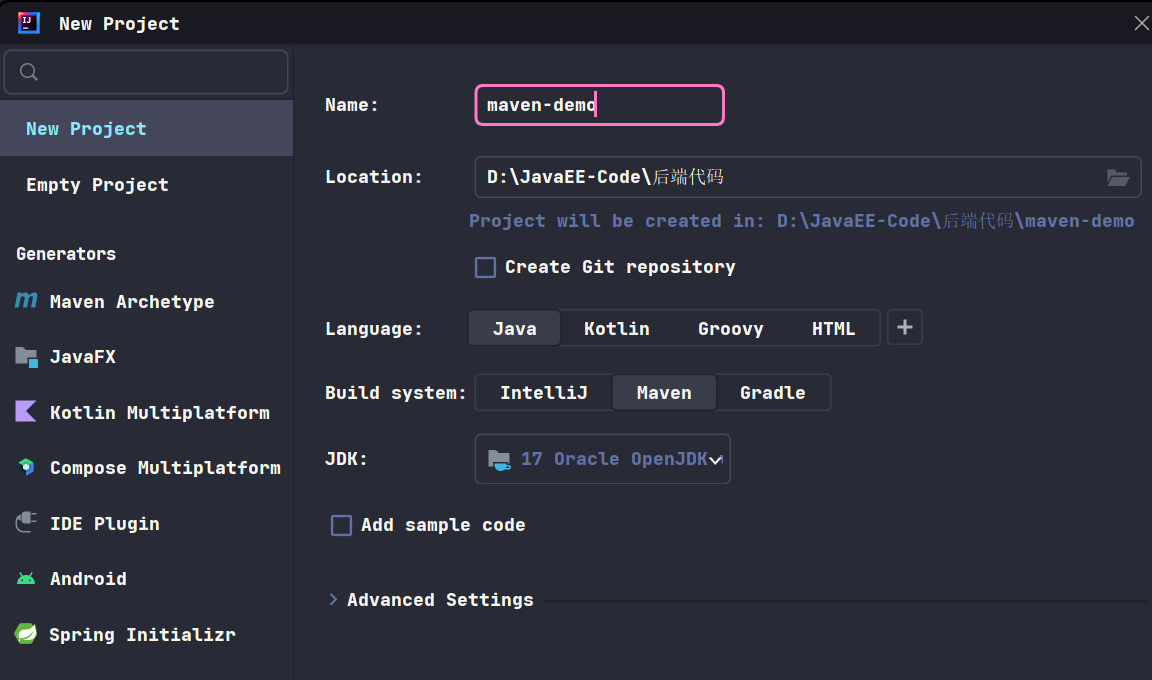
Task: Click the sidebar search field
Action: click(x=146, y=72)
